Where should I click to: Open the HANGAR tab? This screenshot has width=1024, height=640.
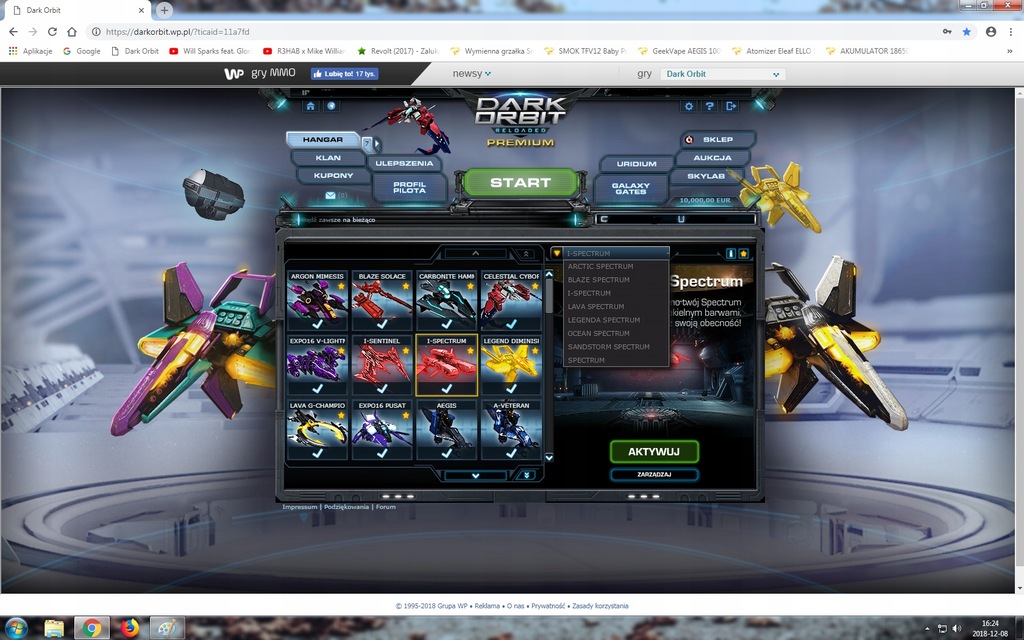323,140
